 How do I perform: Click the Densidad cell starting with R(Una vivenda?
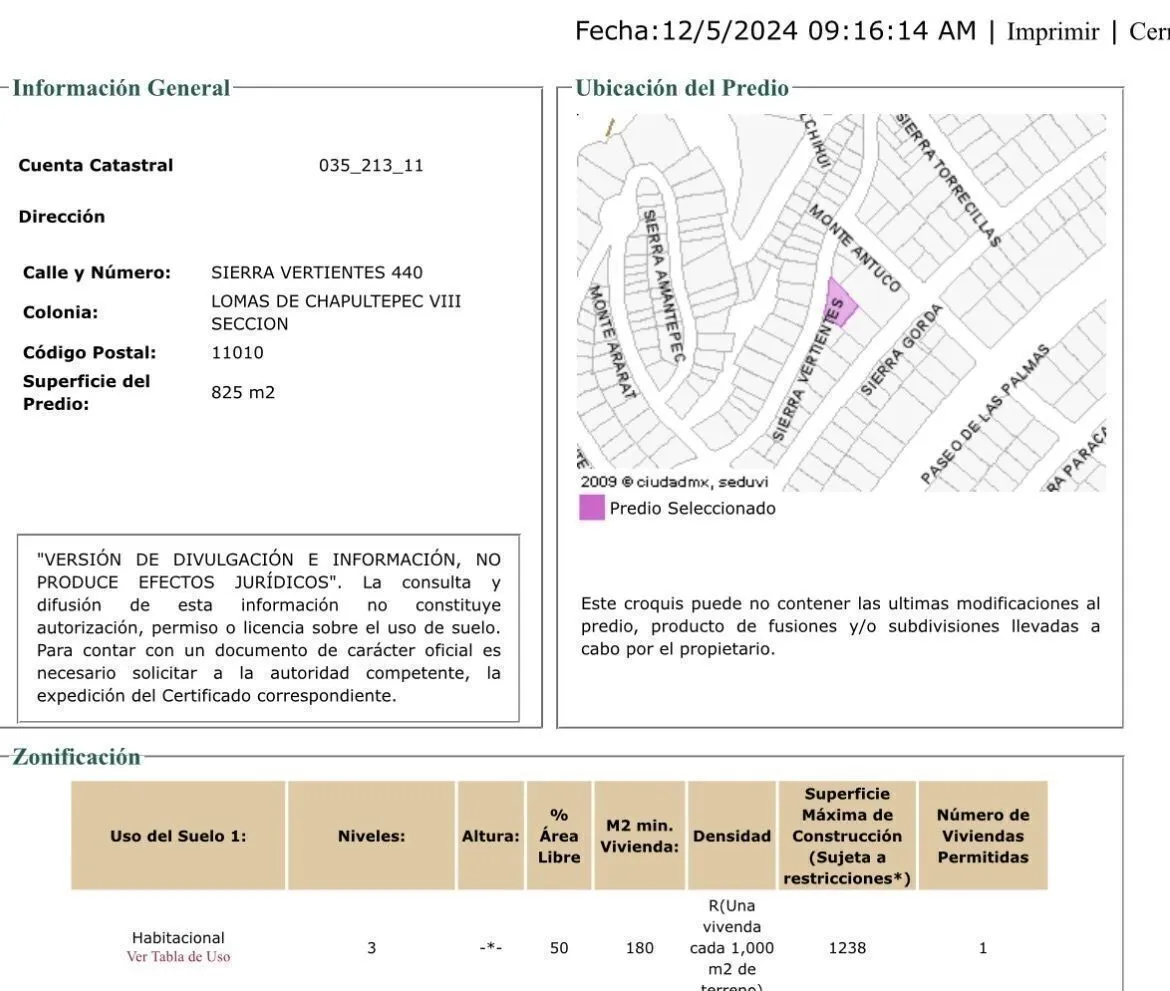point(732,945)
